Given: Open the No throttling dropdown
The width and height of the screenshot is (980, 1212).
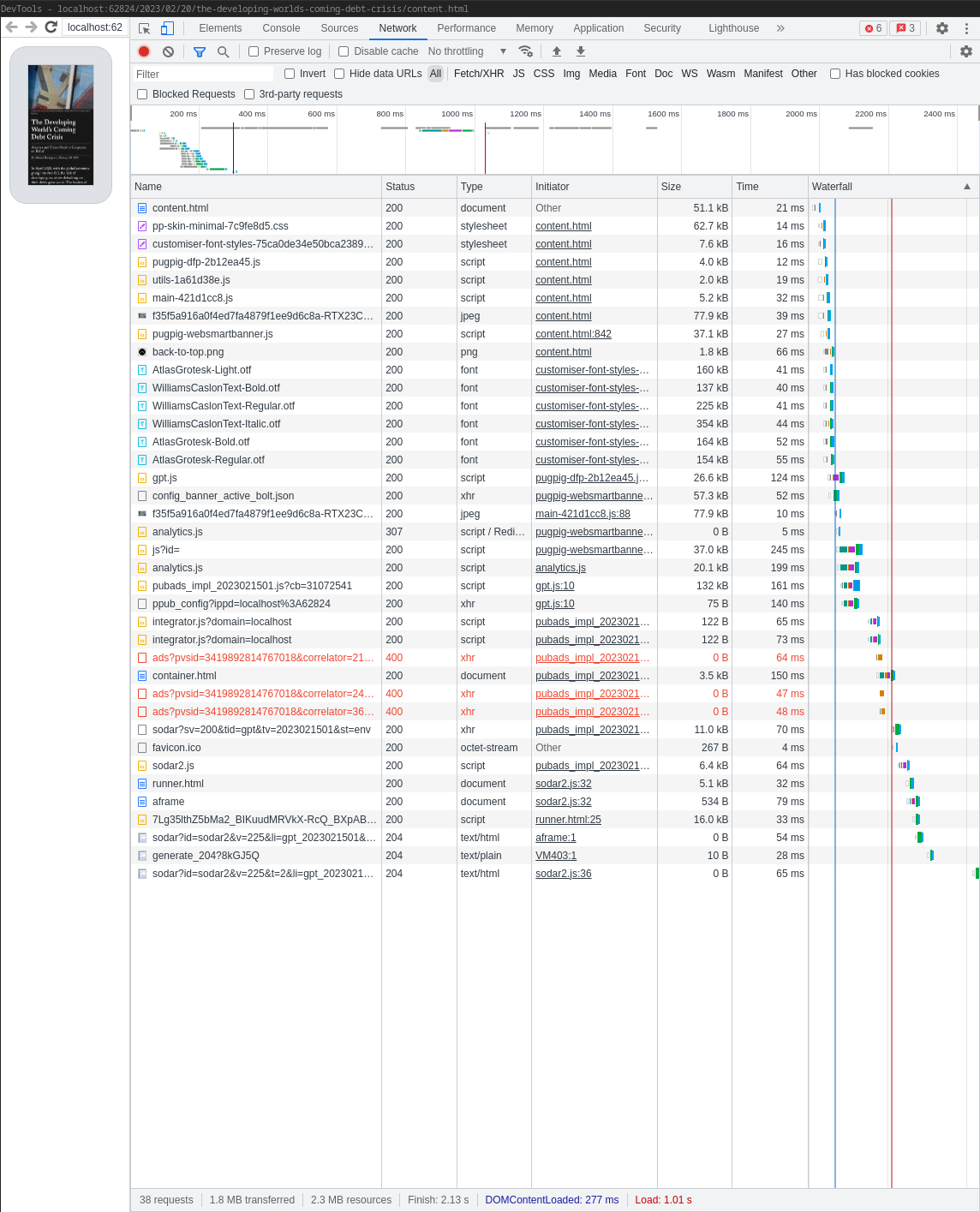Looking at the screenshot, I should pos(463,51).
